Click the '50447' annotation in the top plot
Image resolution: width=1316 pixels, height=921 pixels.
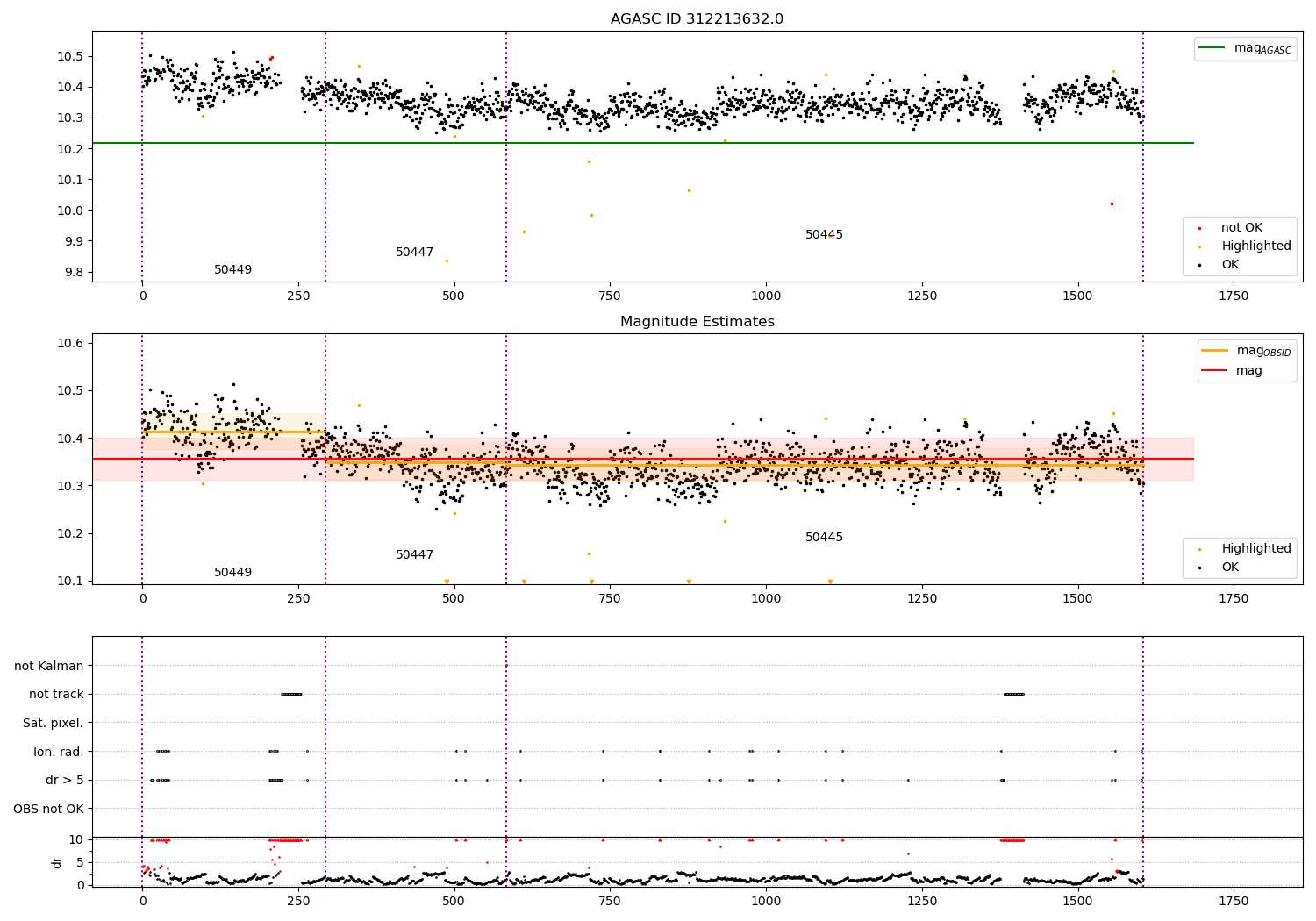coord(414,253)
